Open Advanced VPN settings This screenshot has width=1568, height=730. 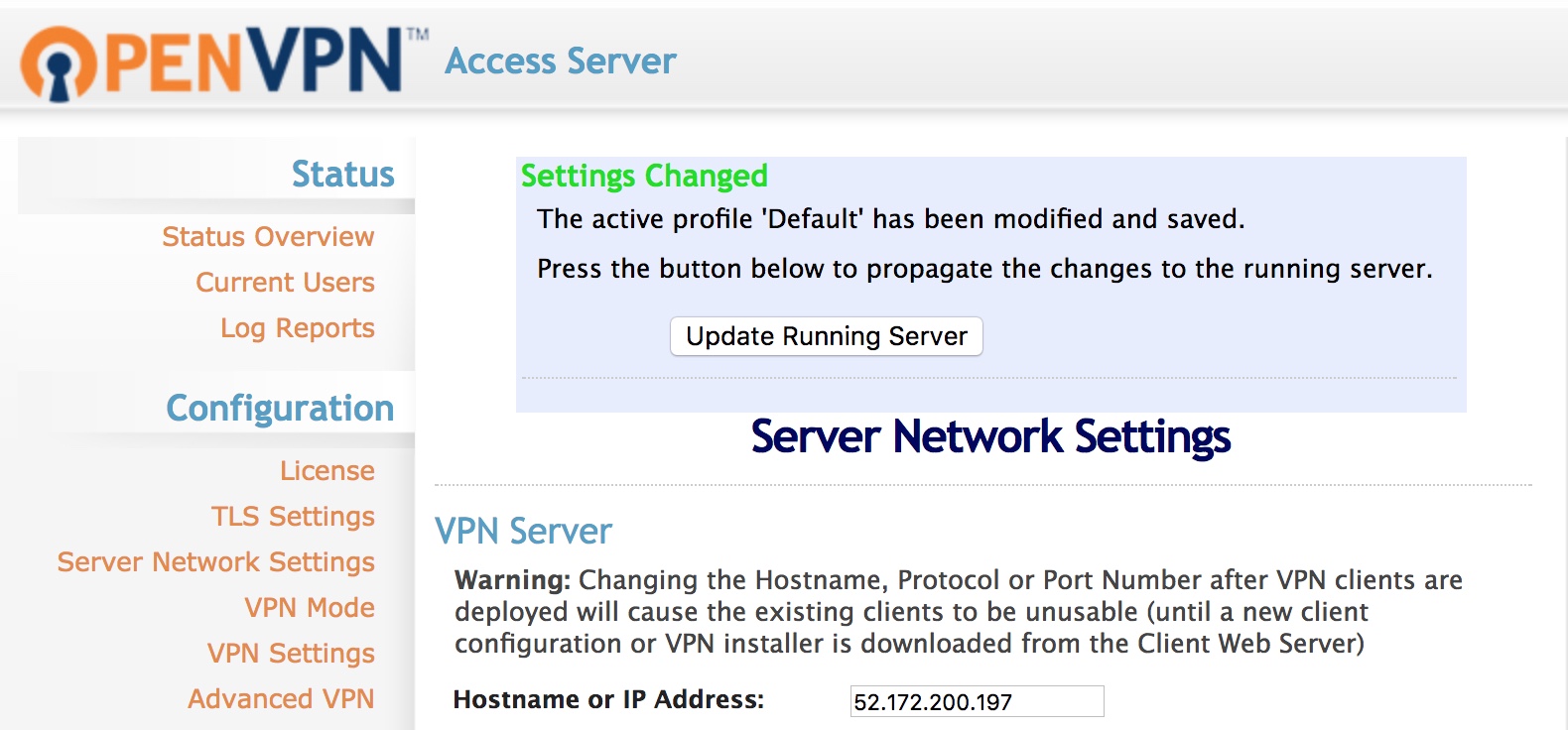pyautogui.click(x=281, y=699)
